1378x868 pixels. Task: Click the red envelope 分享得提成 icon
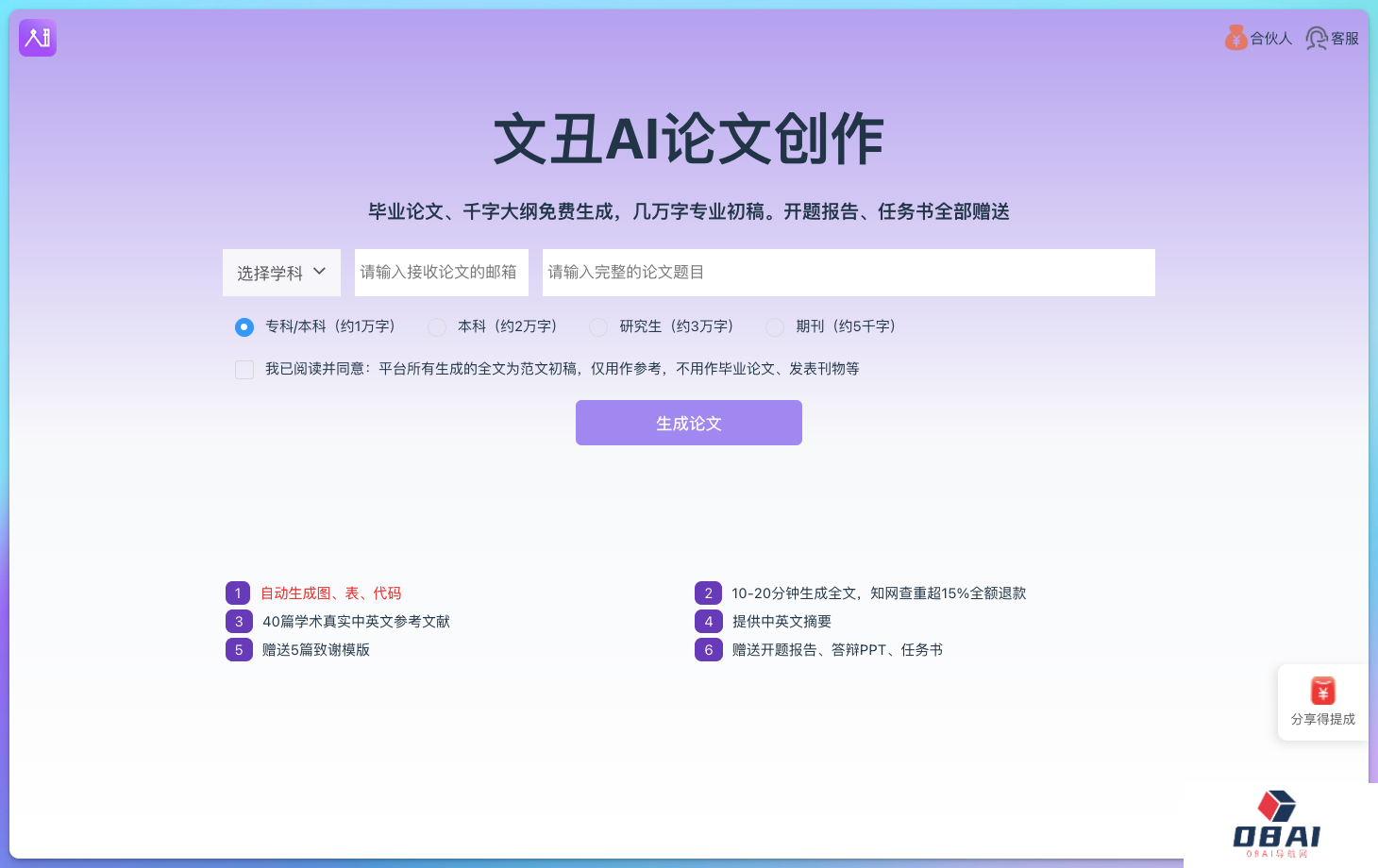coord(1322,692)
